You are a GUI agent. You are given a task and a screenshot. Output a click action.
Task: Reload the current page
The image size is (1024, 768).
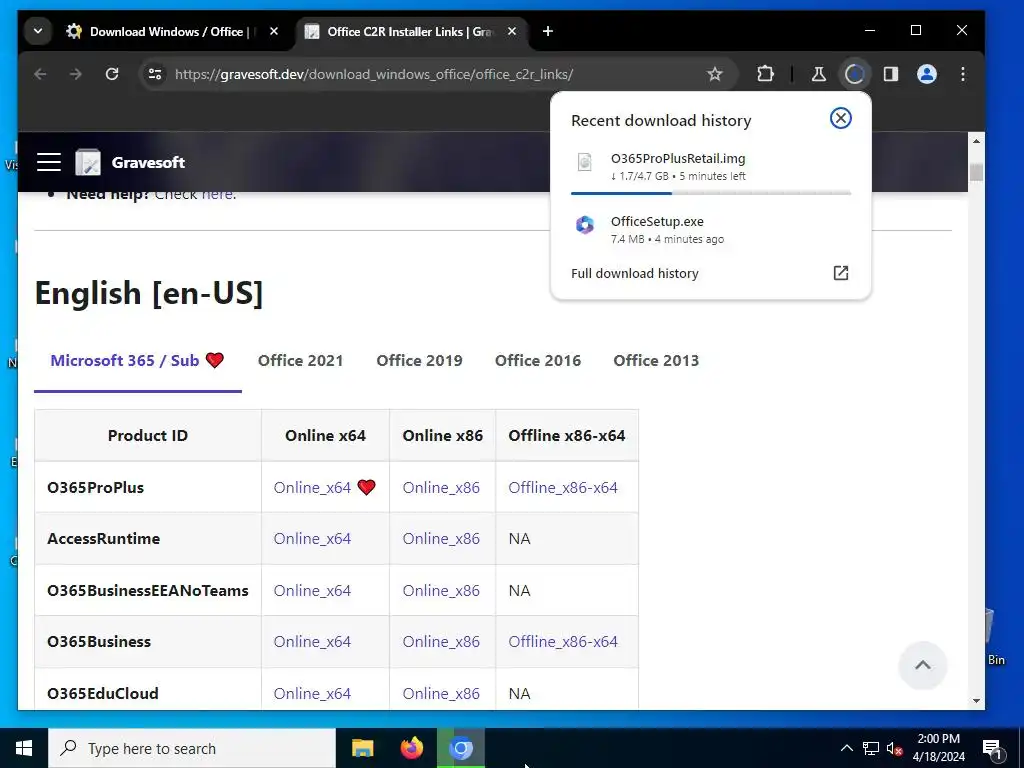click(112, 74)
